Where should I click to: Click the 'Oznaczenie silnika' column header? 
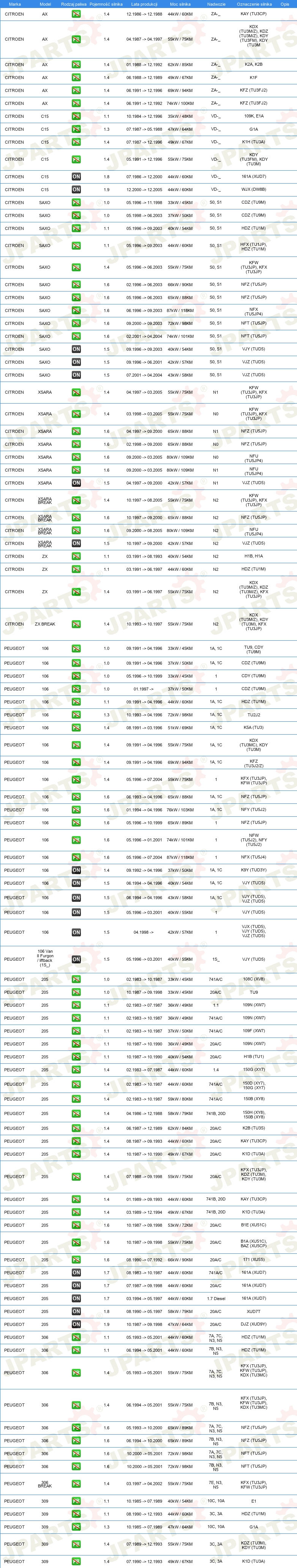click(254, 4)
